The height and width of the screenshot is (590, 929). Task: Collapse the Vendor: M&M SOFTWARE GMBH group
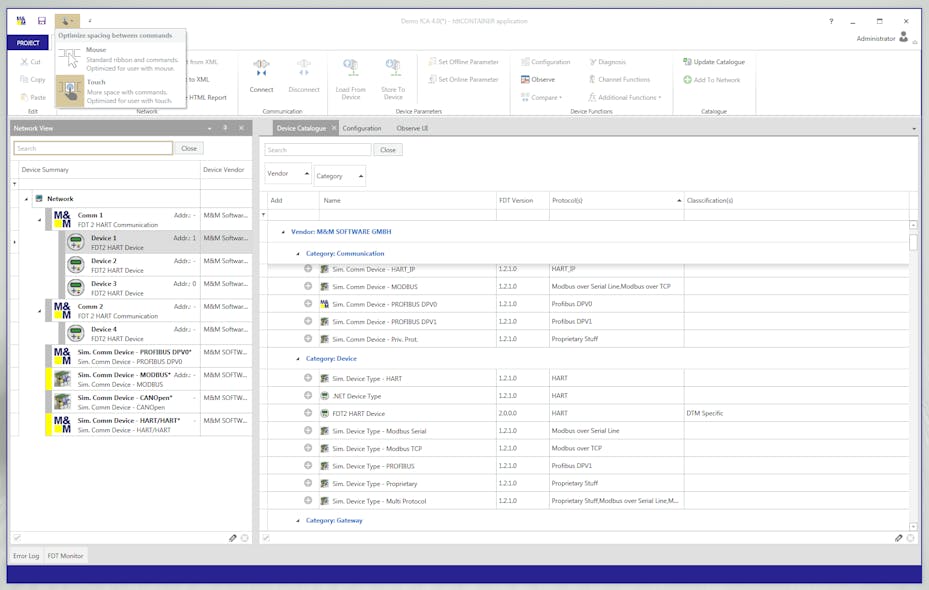pos(283,232)
